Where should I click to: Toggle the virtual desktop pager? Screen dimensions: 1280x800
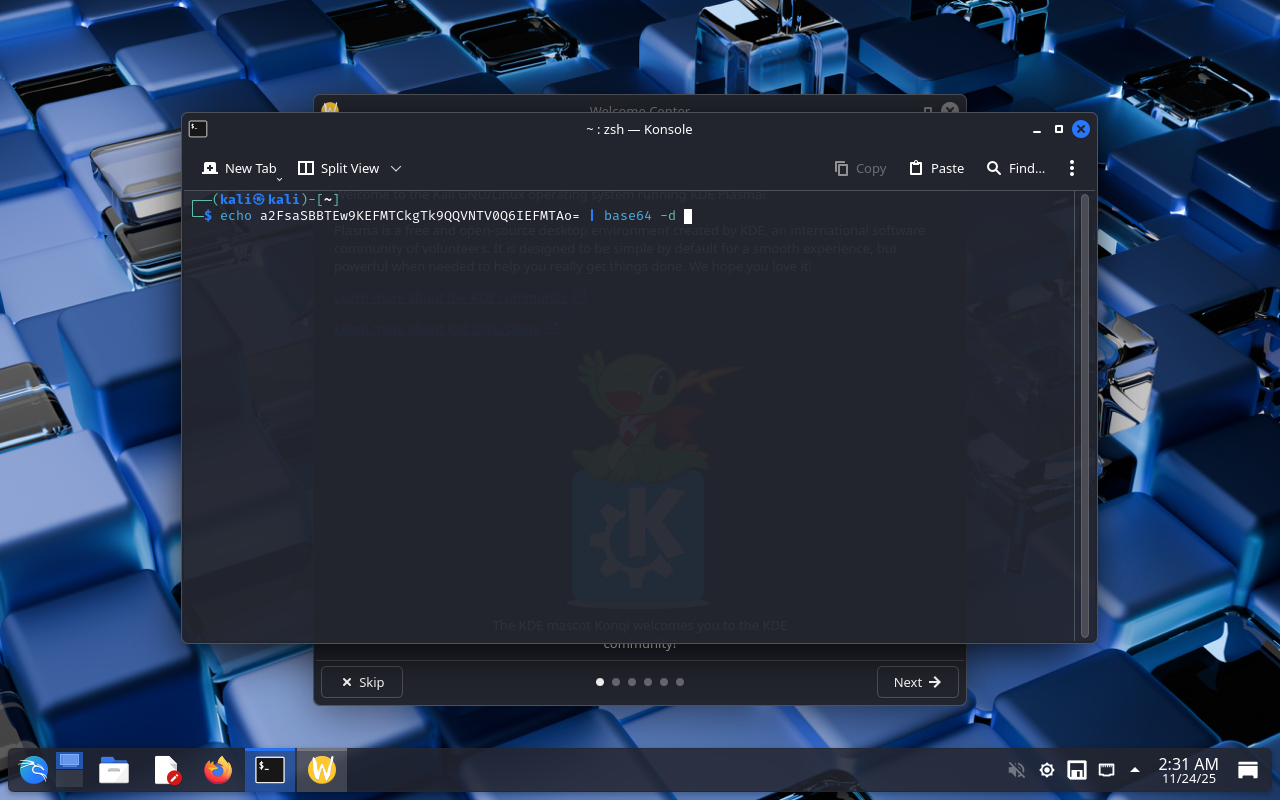pos(69,770)
